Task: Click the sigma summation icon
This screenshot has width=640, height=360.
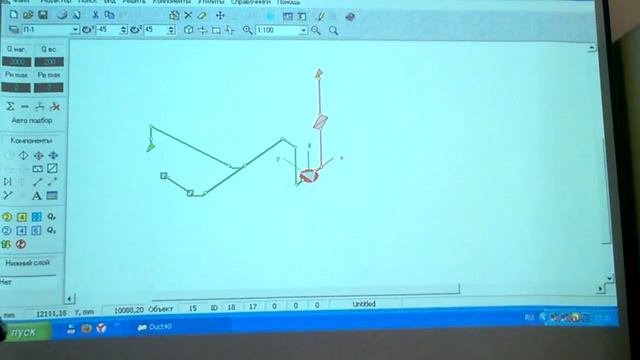Action: 10,107
